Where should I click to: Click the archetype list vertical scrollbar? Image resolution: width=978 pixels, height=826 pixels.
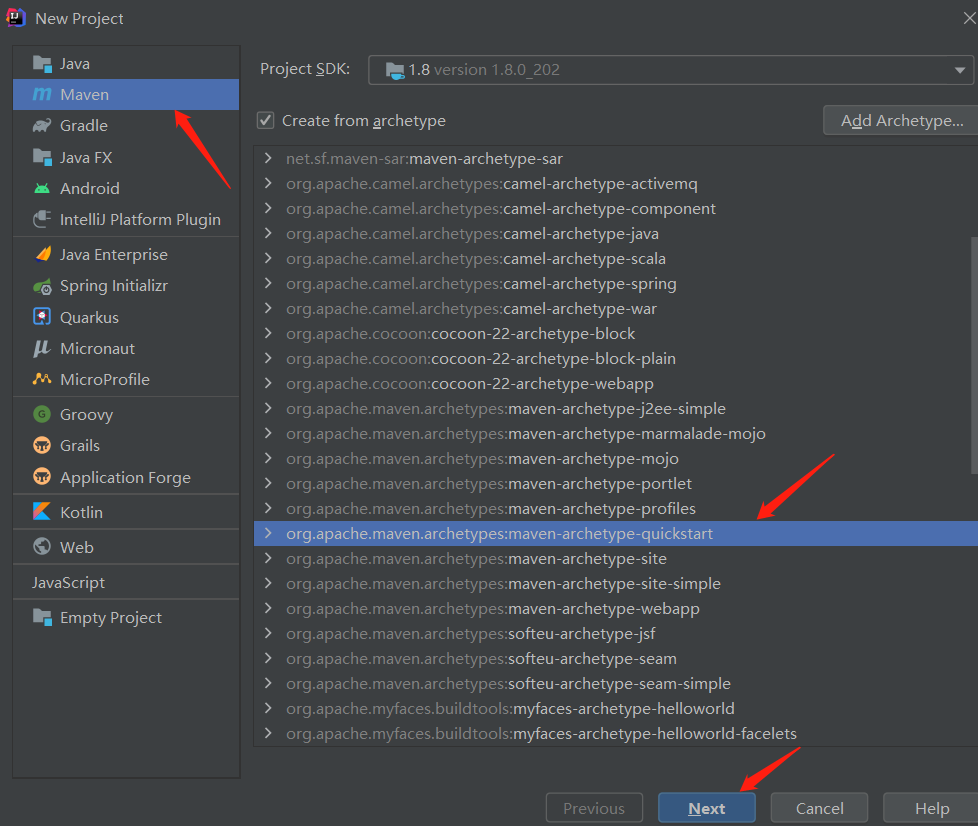point(974,355)
